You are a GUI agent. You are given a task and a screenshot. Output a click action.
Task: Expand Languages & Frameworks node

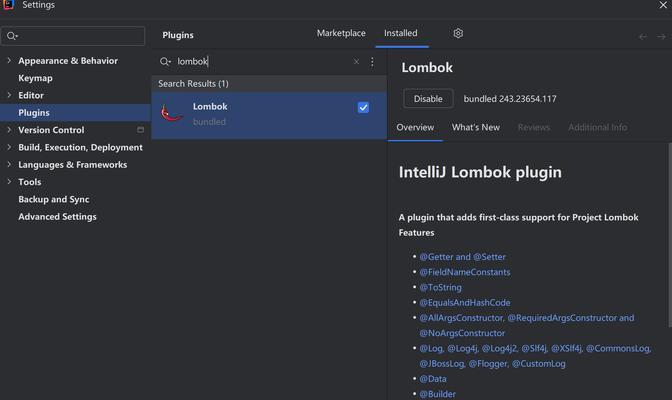coord(9,164)
